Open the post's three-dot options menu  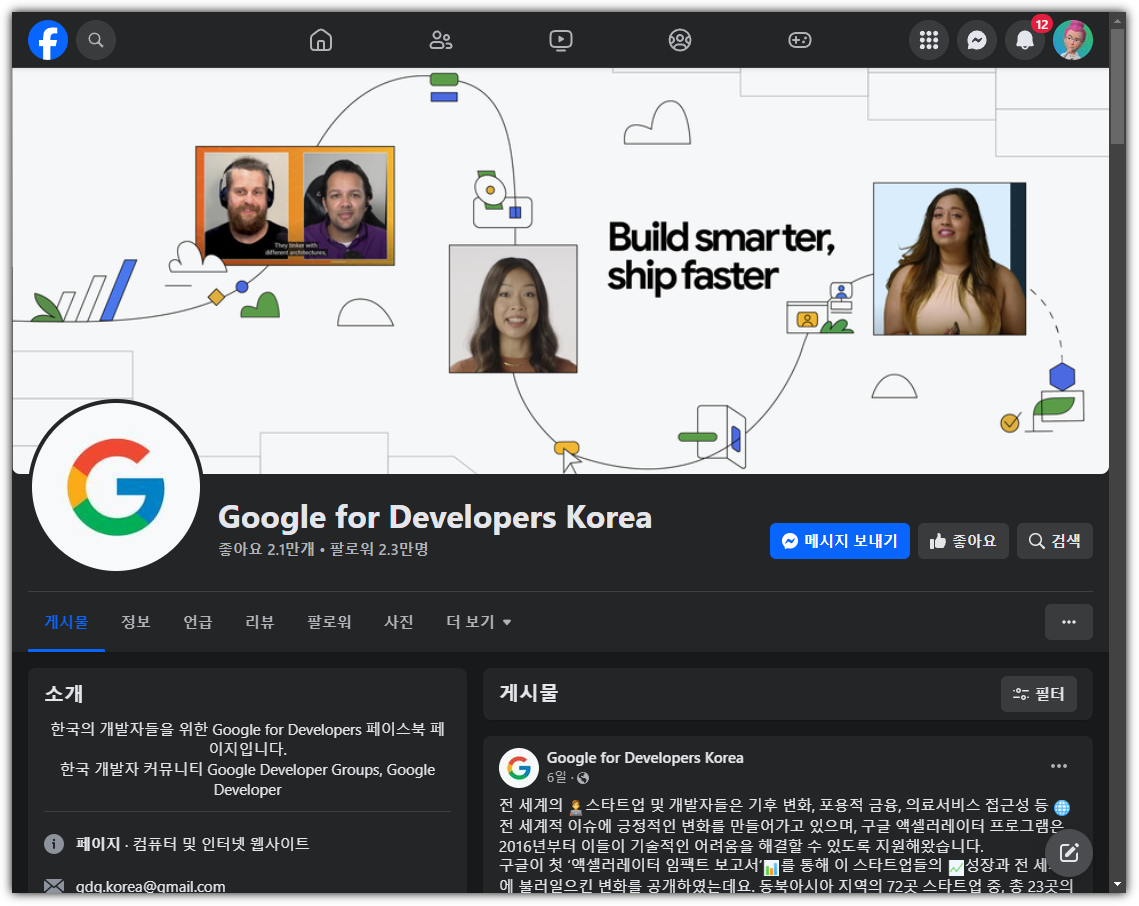click(1059, 766)
